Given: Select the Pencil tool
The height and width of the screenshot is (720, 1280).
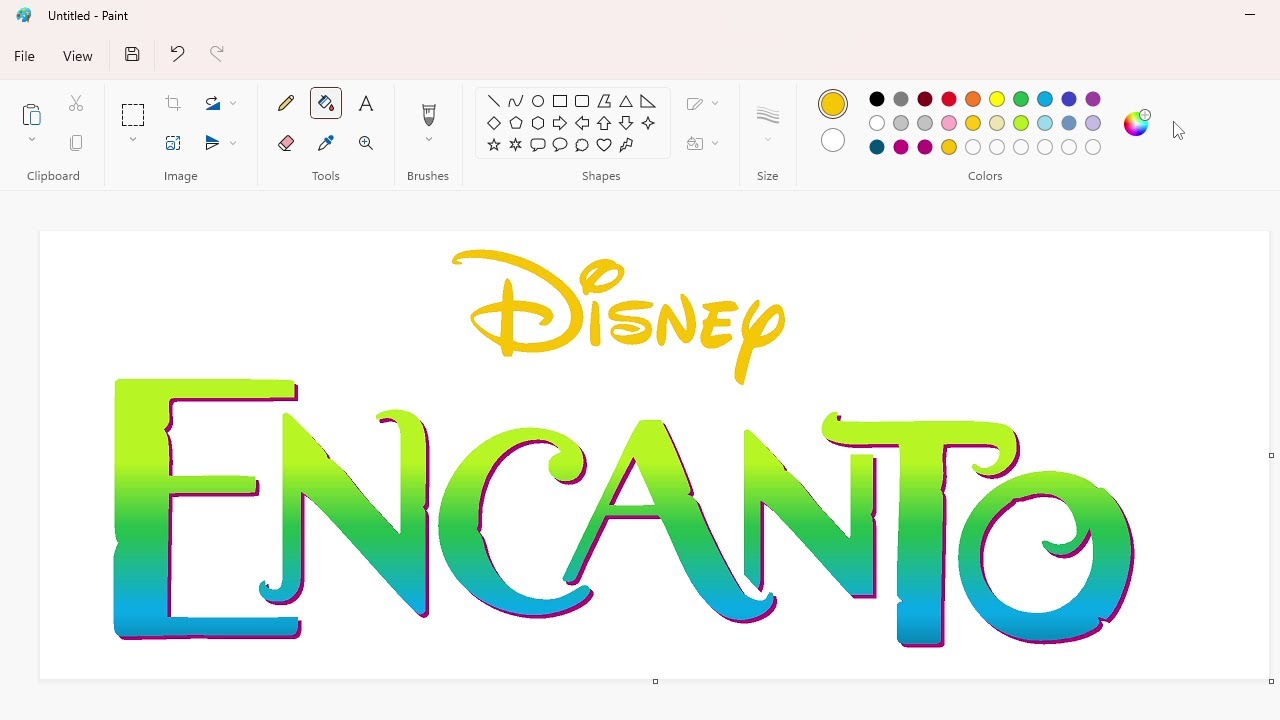Looking at the screenshot, I should point(286,103).
